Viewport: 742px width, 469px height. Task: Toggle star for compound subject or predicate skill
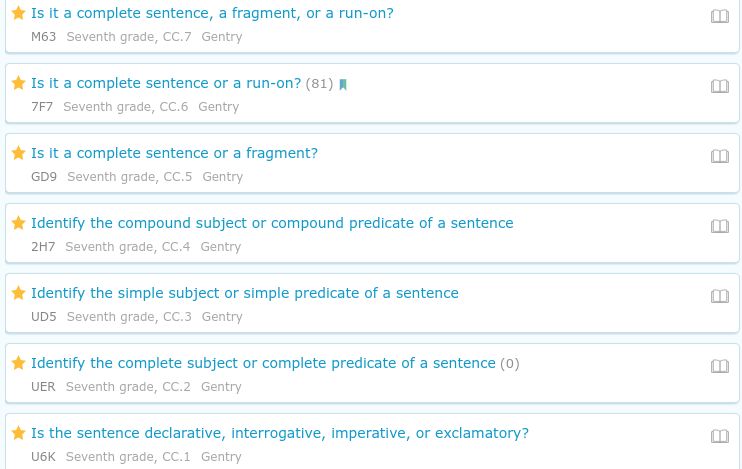18,223
